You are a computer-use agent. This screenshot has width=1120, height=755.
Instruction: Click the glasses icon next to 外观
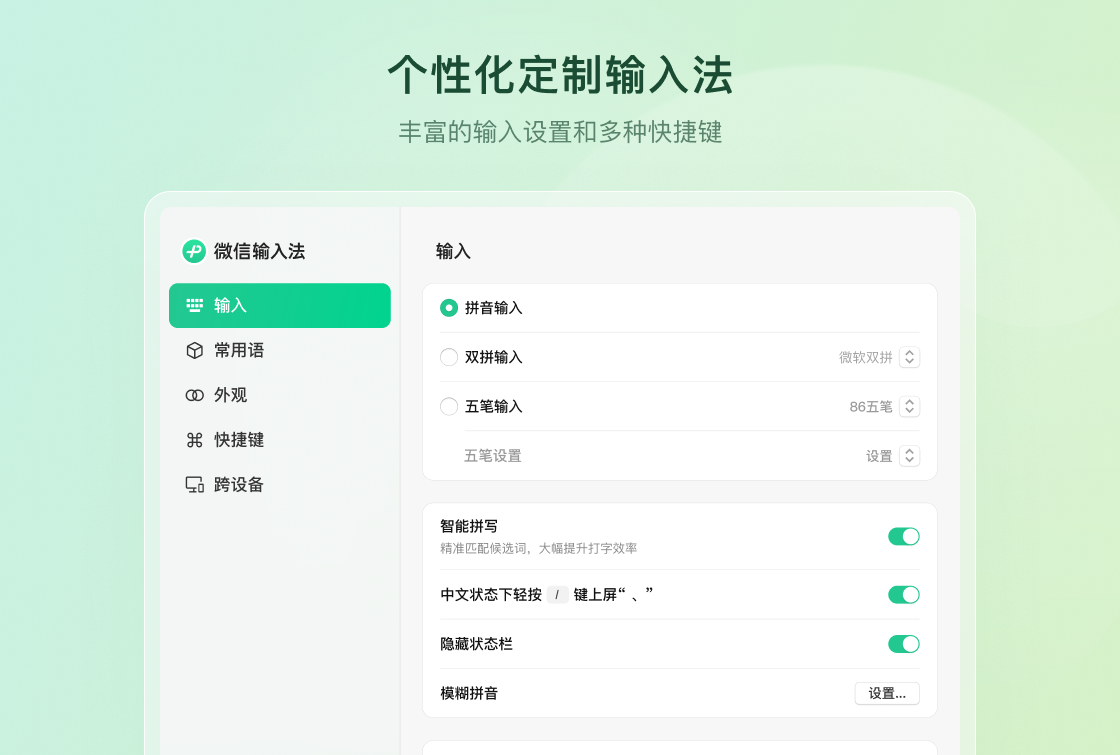click(193, 395)
